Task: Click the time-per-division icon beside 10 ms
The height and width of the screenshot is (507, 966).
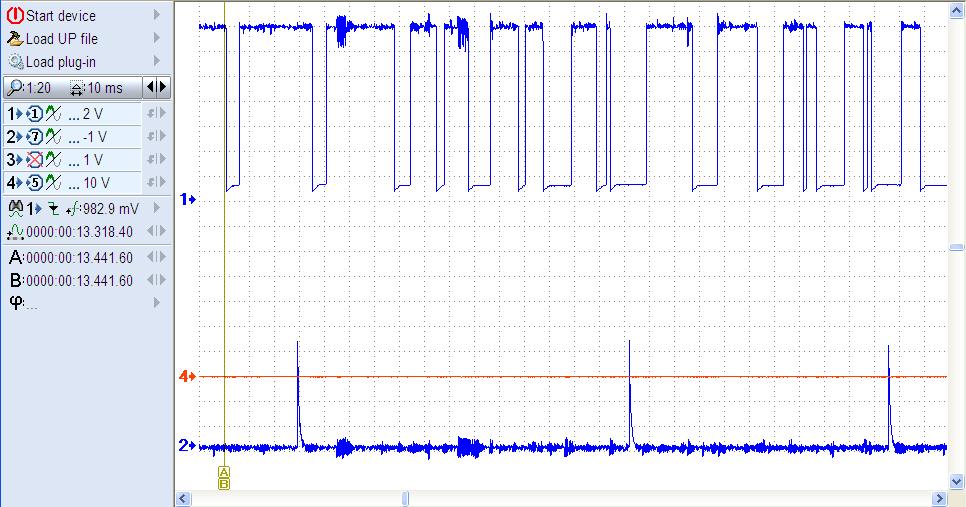Action: [76, 89]
